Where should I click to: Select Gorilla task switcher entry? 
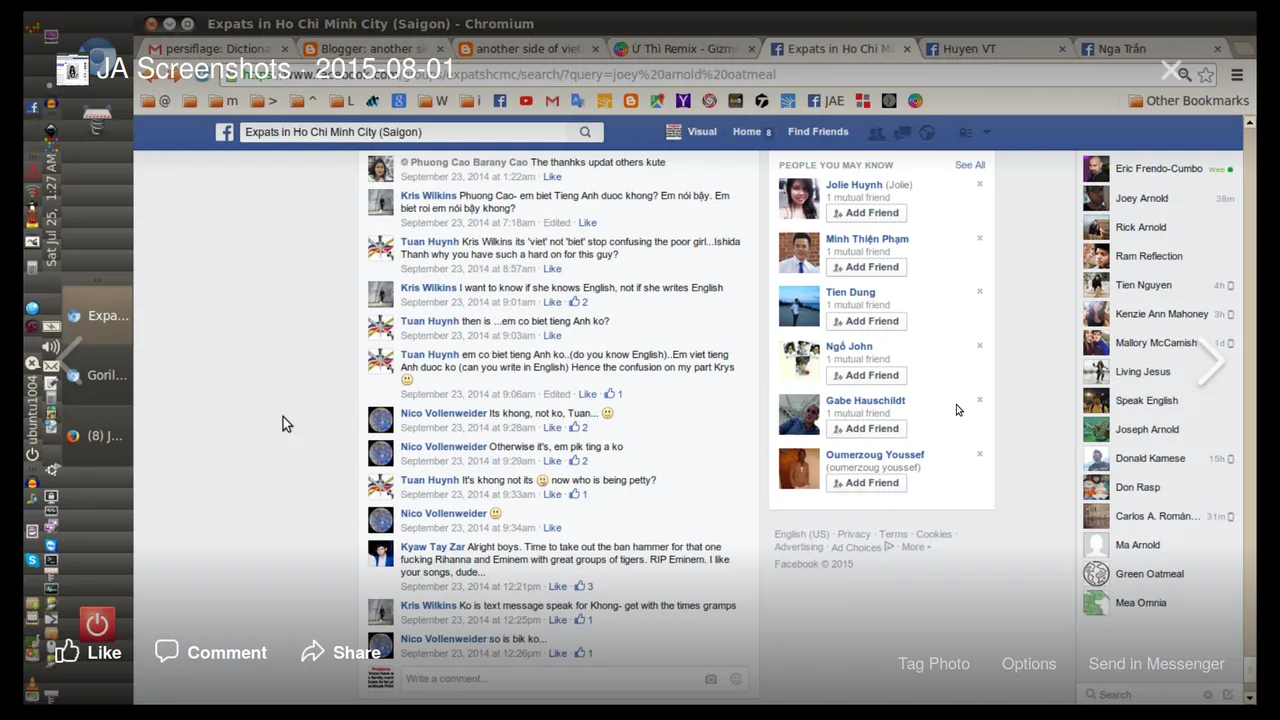coord(97,376)
